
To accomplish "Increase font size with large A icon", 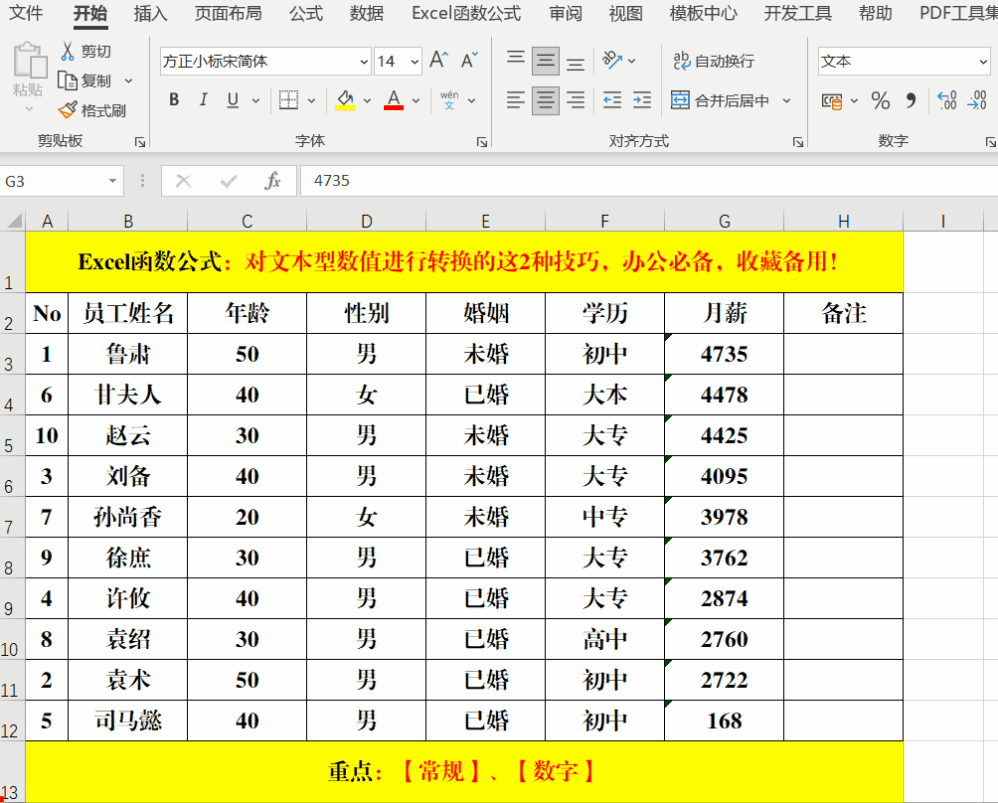I will pos(439,60).
